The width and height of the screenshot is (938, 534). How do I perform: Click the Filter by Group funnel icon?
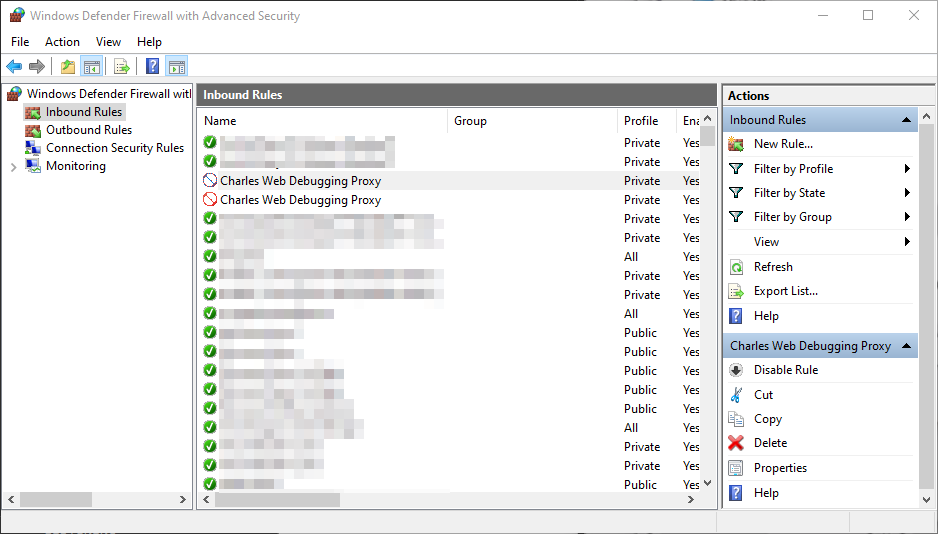(736, 216)
